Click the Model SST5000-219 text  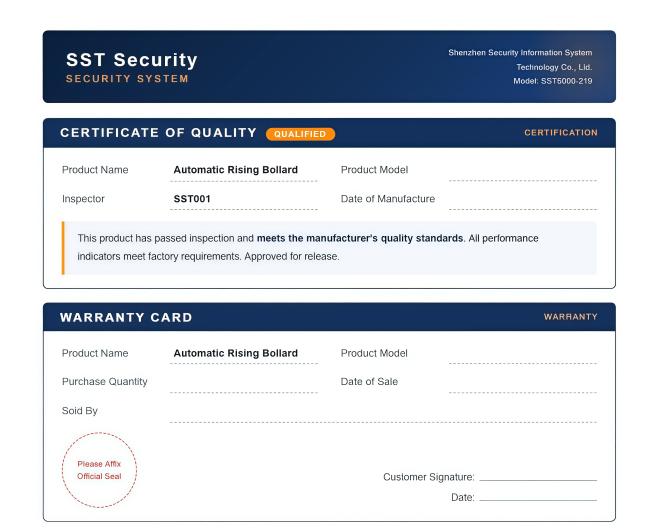(553, 81)
